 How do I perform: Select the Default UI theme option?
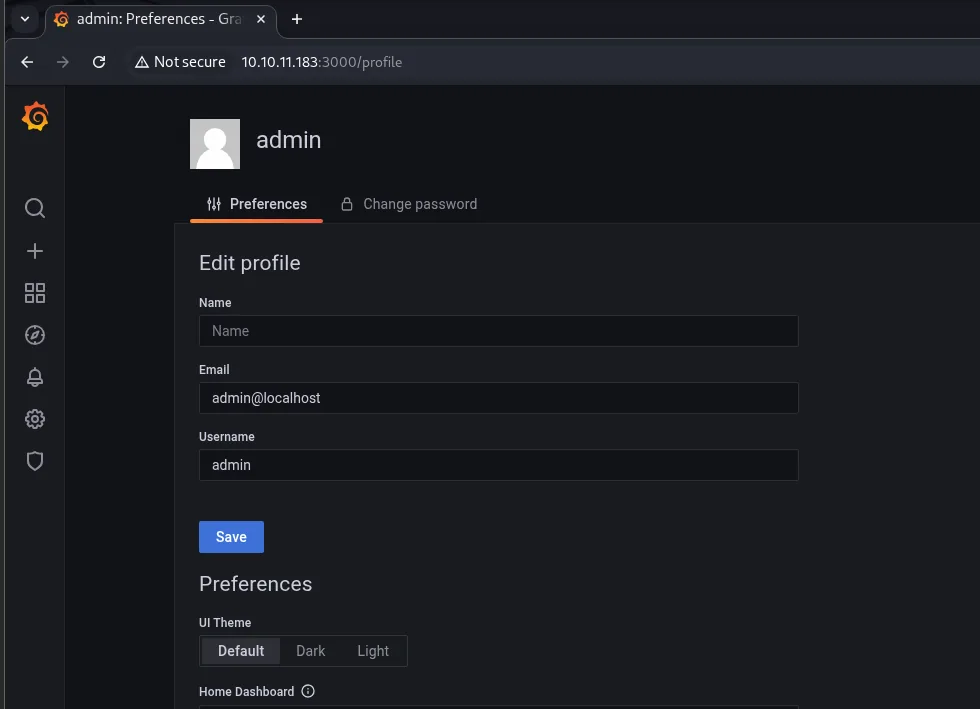click(241, 651)
